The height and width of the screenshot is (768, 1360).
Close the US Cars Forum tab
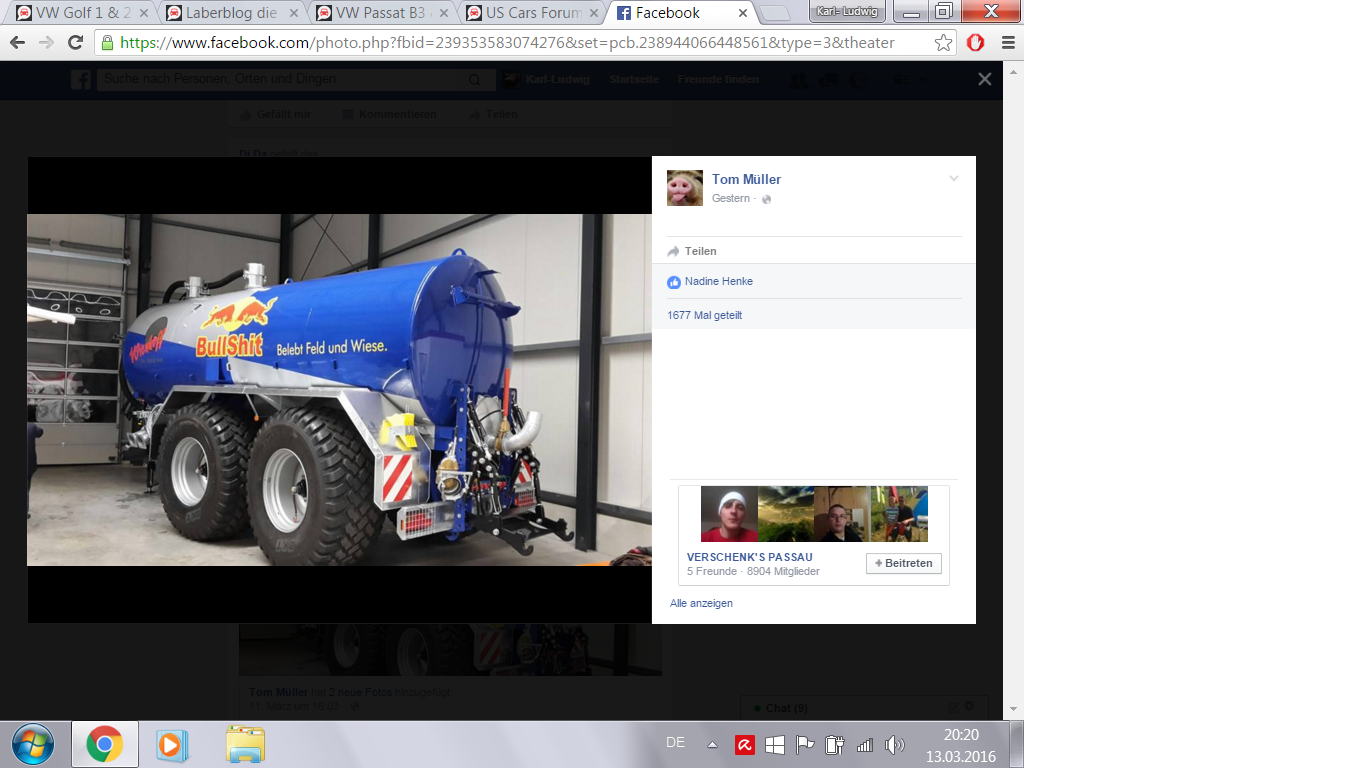coord(594,13)
